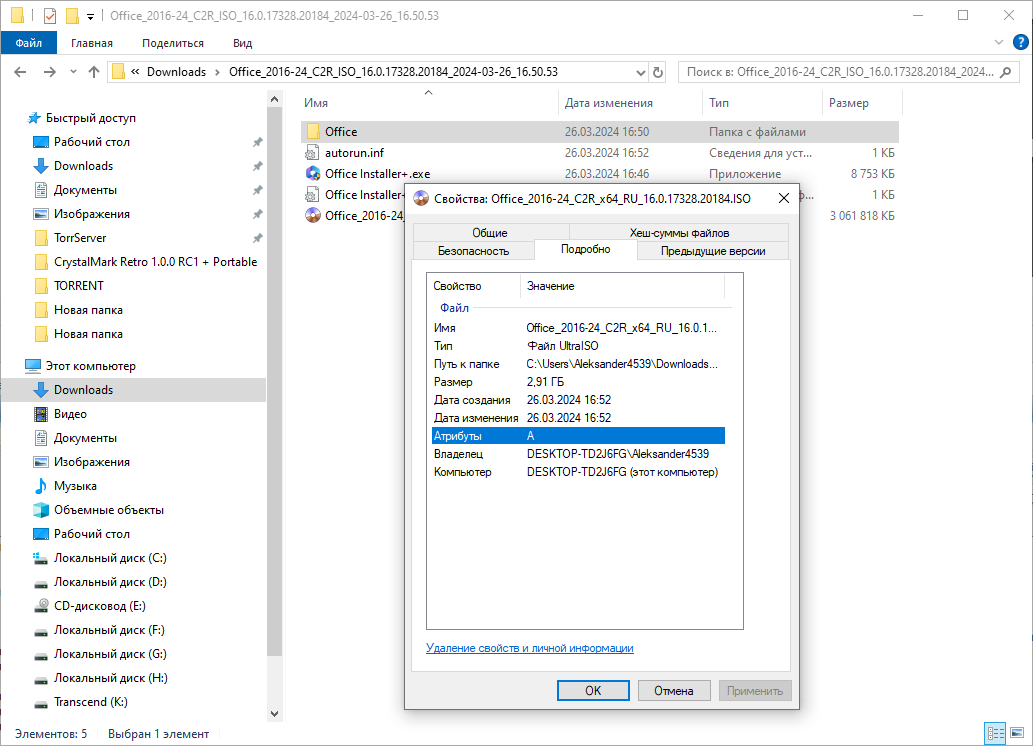Select the autorun.inf file icon
This screenshot has width=1033, height=746.
tap(313, 153)
